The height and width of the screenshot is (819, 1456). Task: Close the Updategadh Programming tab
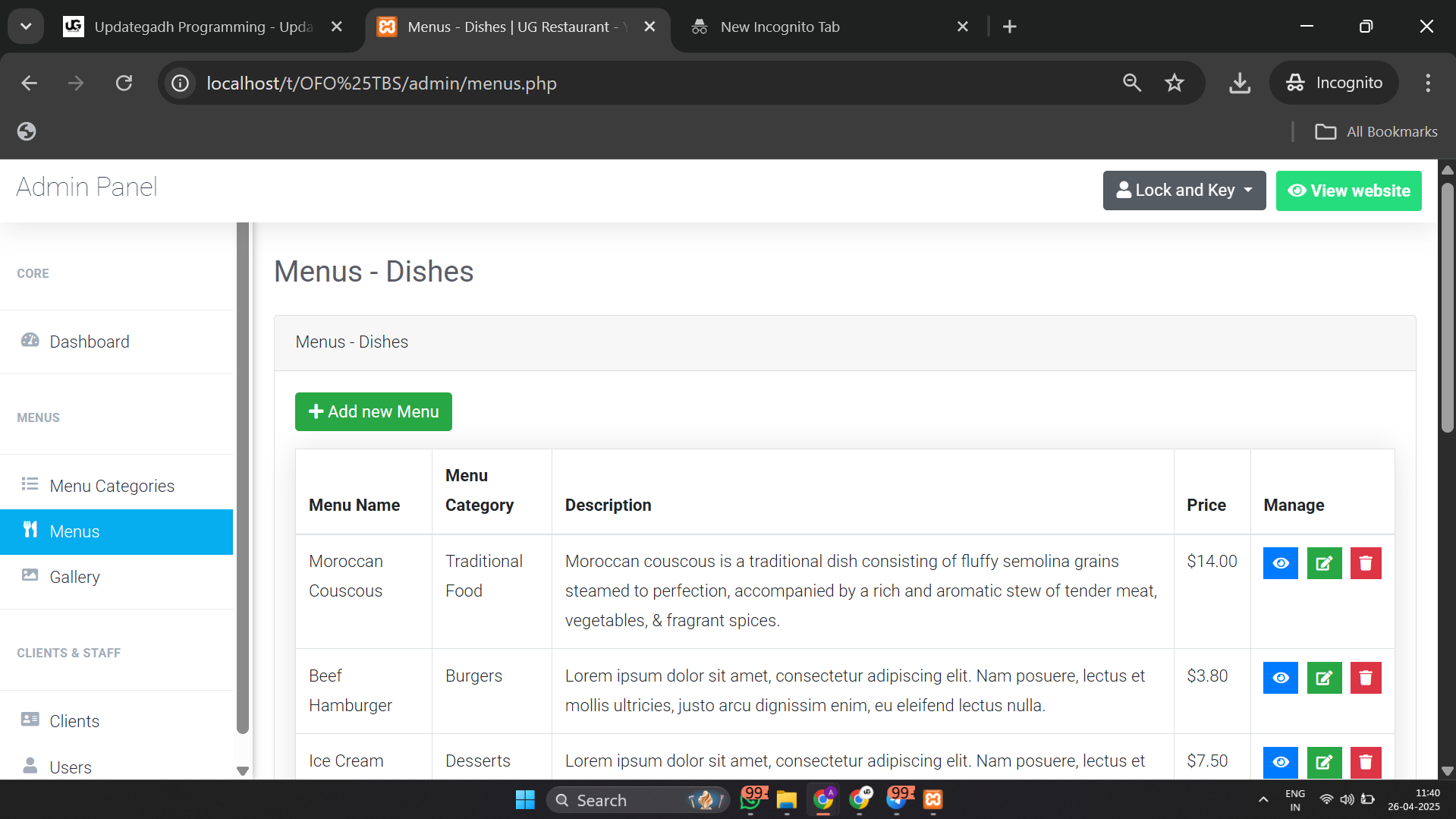(337, 27)
